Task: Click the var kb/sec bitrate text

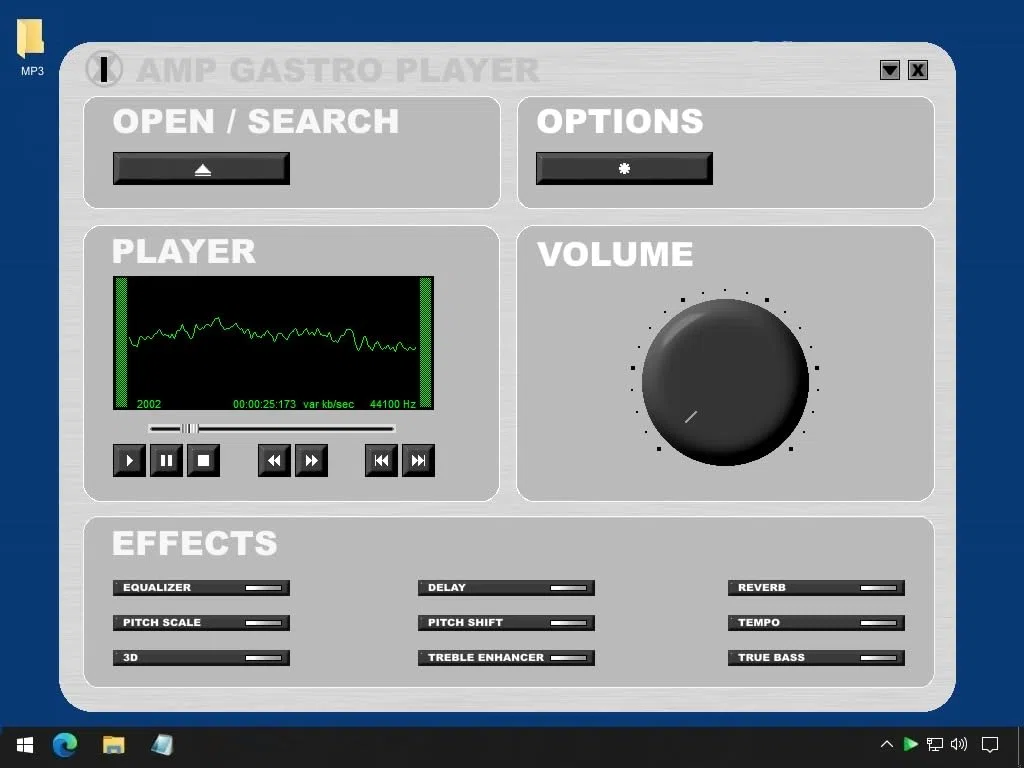Action: [328, 404]
